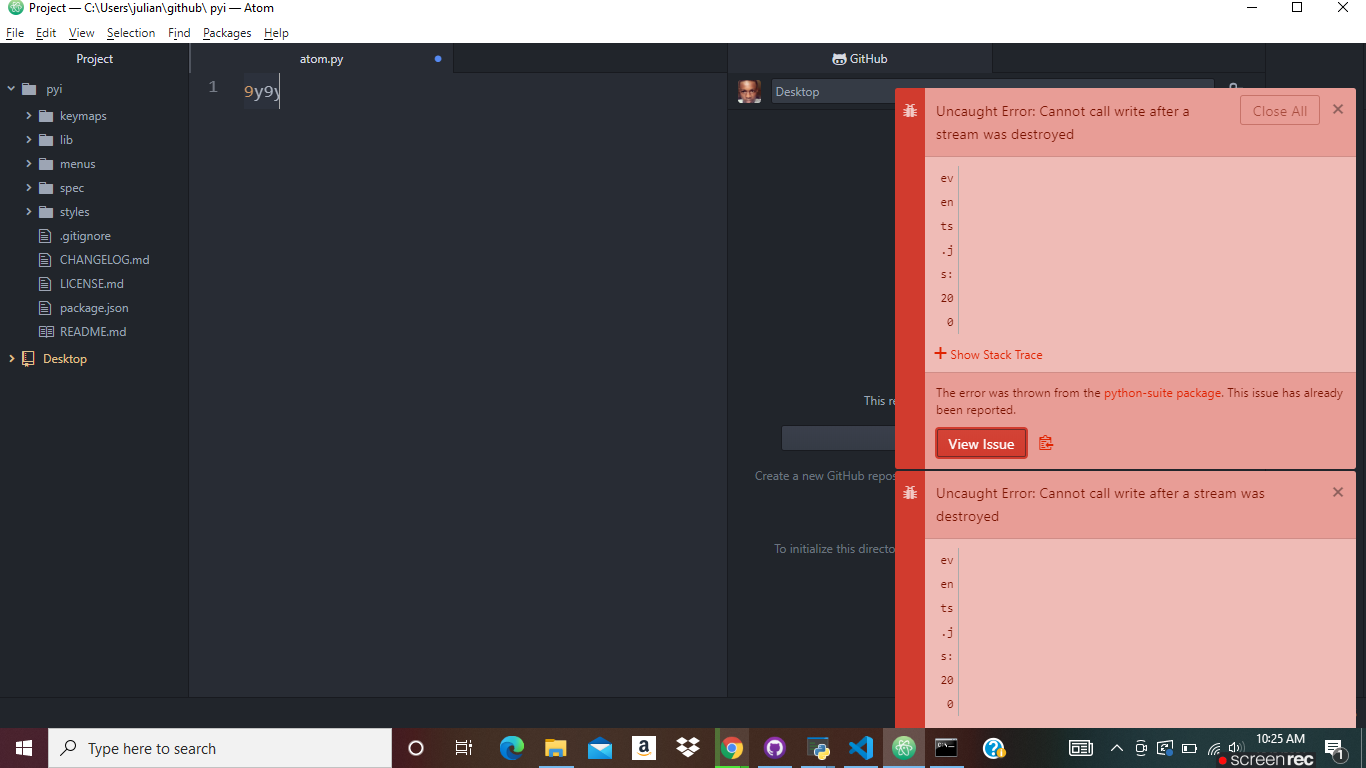
Task: Click the copy issue report icon beside View Issue
Action: [1045, 442]
